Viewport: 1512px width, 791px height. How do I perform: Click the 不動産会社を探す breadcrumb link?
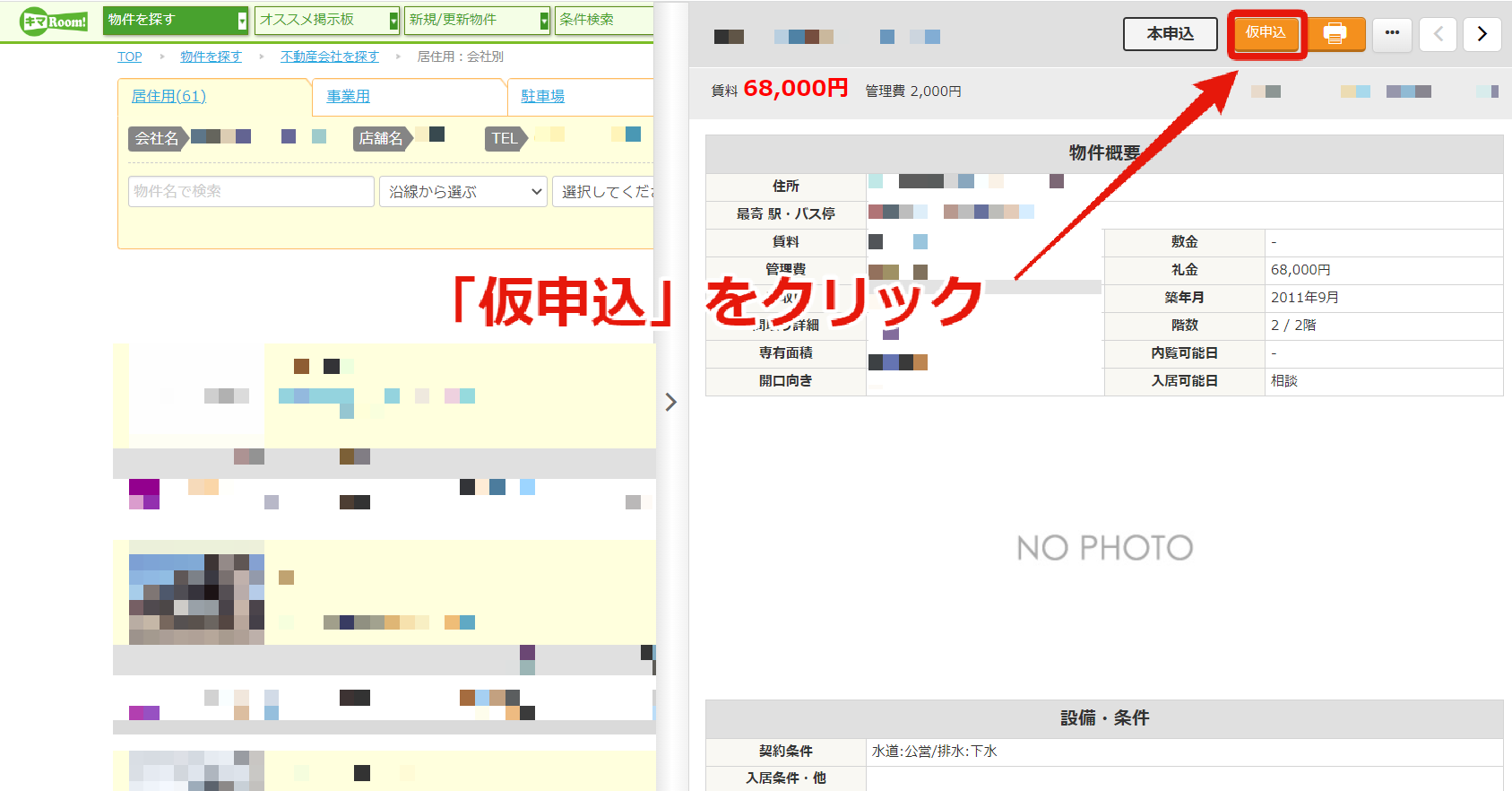(x=329, y=56)
